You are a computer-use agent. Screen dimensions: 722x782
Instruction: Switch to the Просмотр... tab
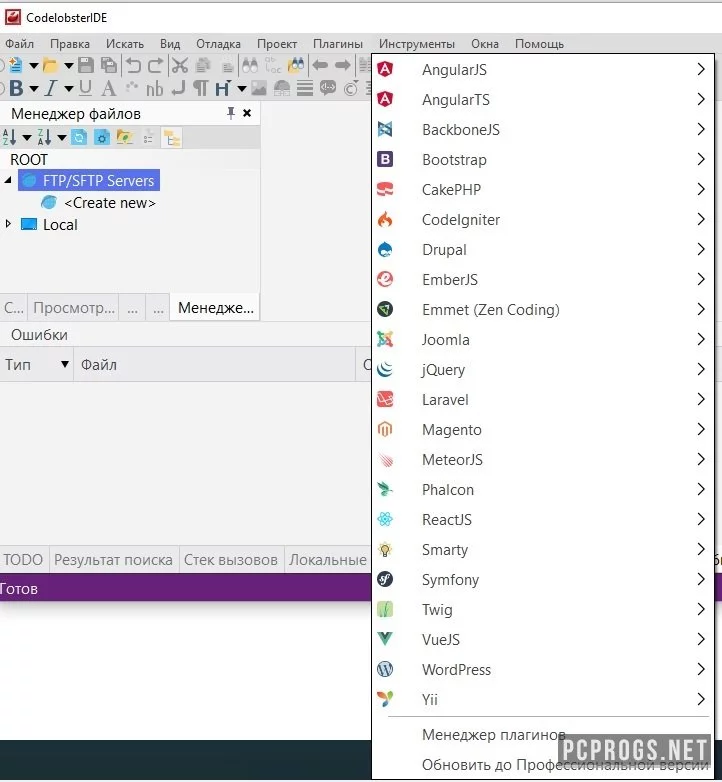(x=74, y=308)
